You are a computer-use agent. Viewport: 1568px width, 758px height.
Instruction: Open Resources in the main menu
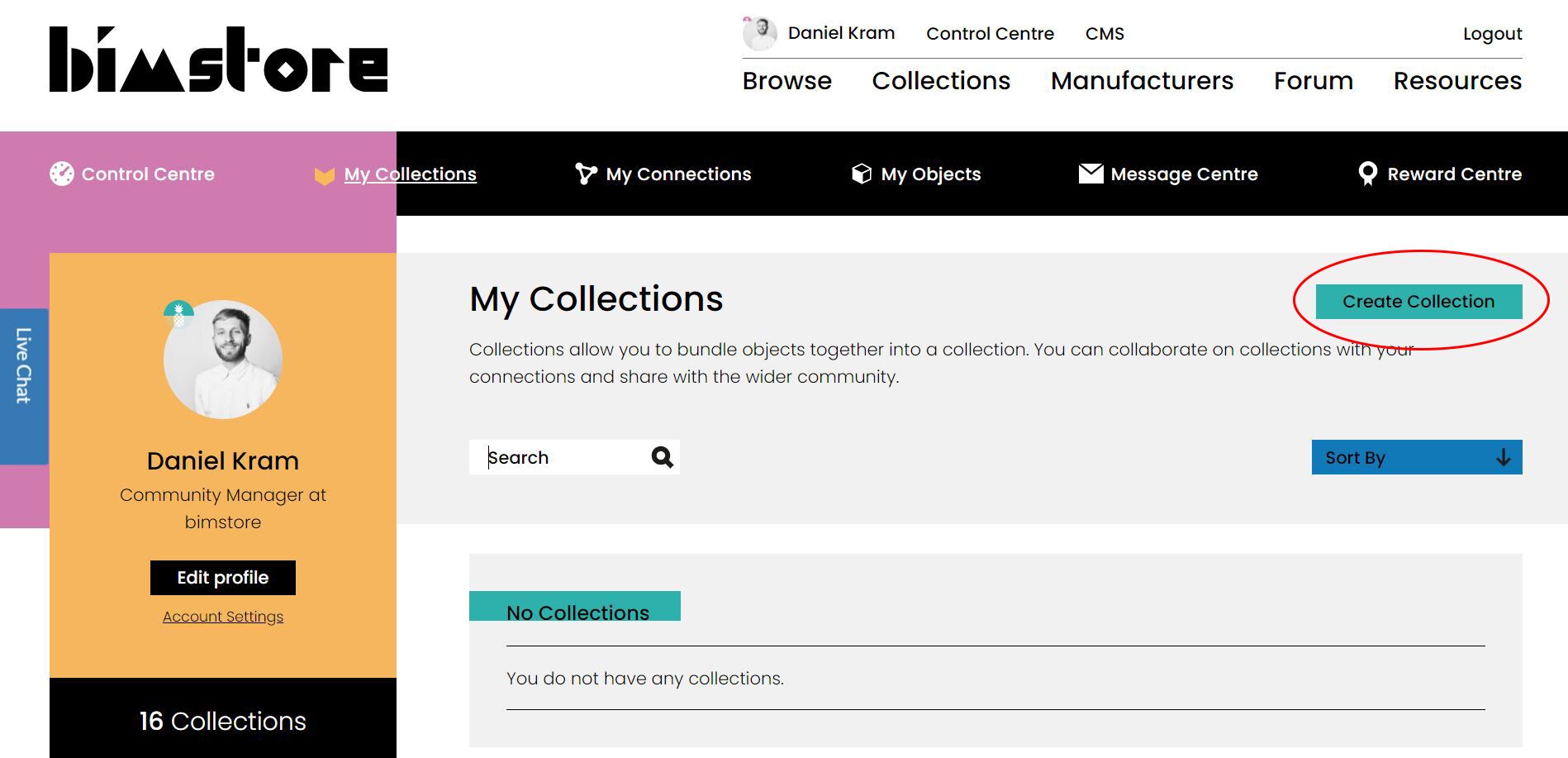coord(1457,81)
